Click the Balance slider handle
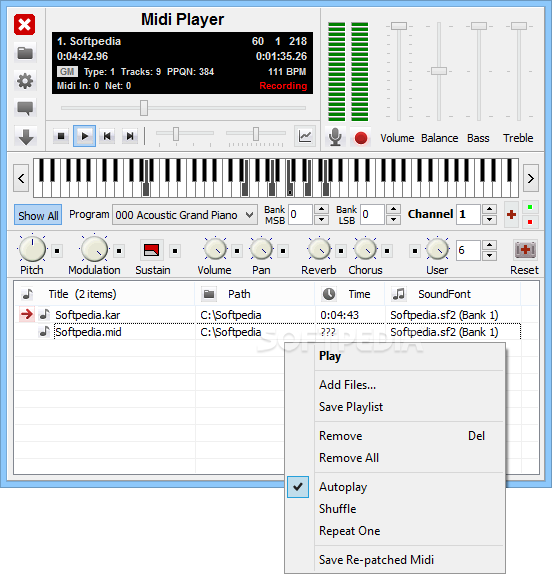This screenshot has width=552, height=574. point(439,71)
